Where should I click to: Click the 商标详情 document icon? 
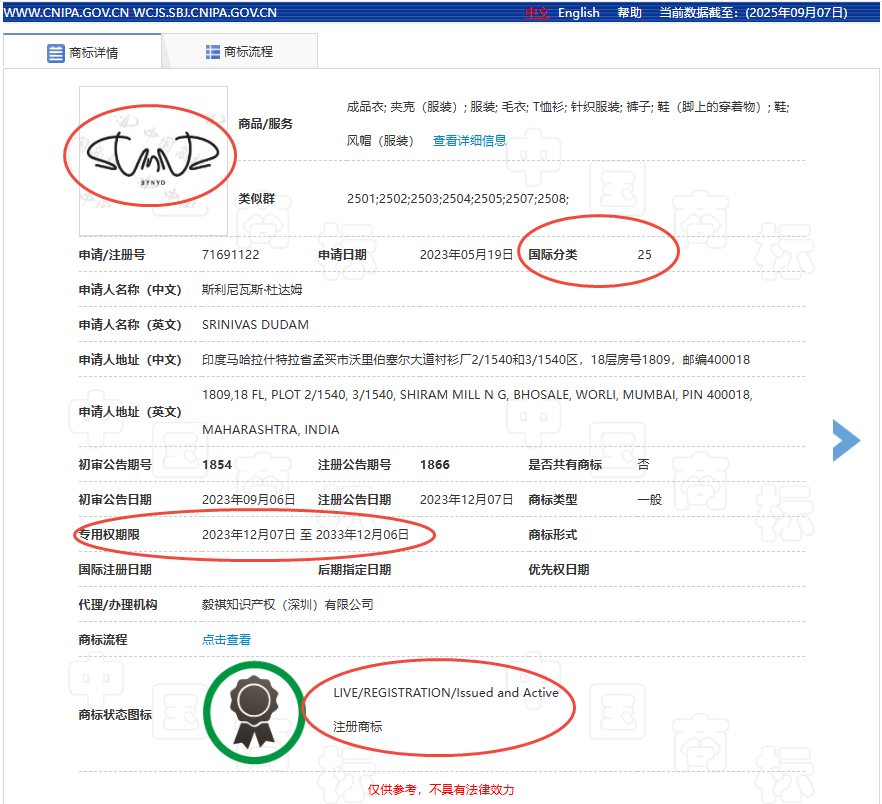tap(56, 53)
